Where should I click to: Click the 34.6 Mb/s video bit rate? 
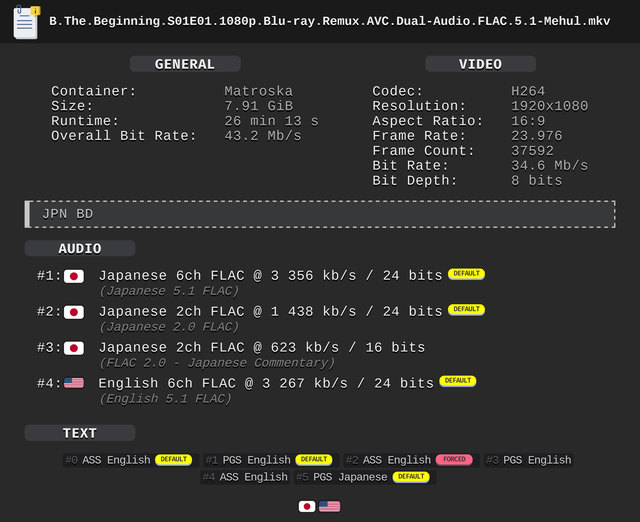549,166
